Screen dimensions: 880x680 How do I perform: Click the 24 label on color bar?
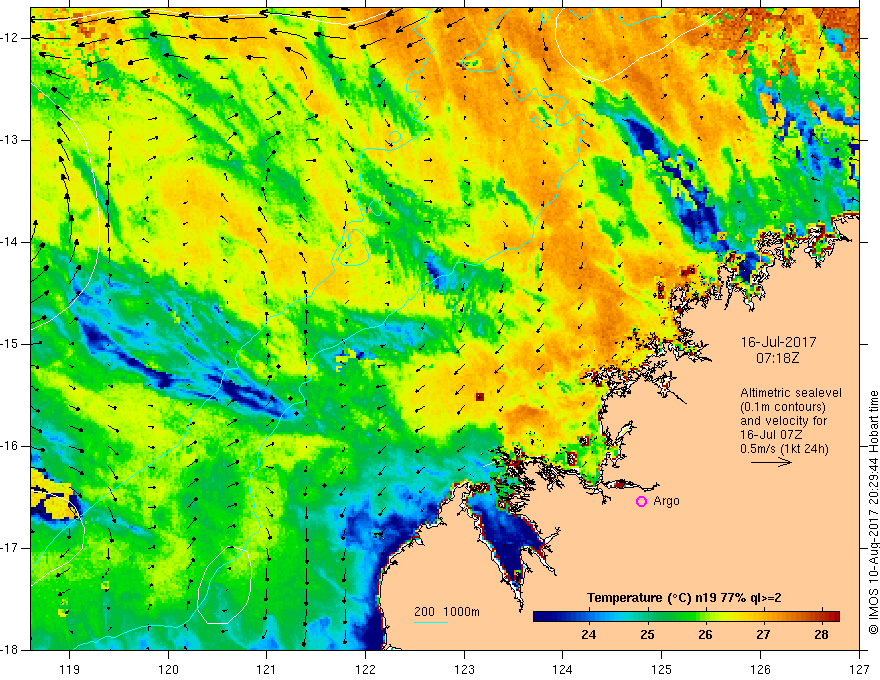(x=588, y=635)
